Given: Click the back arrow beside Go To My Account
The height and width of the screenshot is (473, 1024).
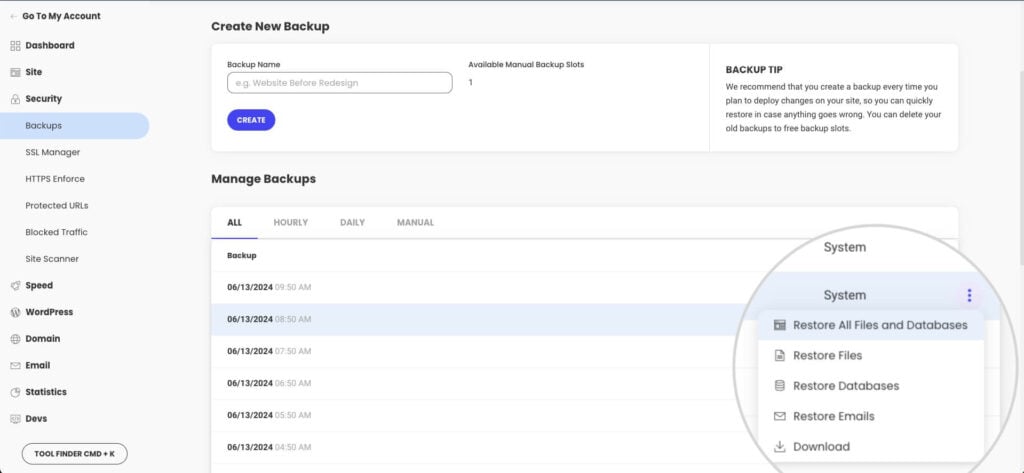Looking at the screenshot, I should [14, 16].
